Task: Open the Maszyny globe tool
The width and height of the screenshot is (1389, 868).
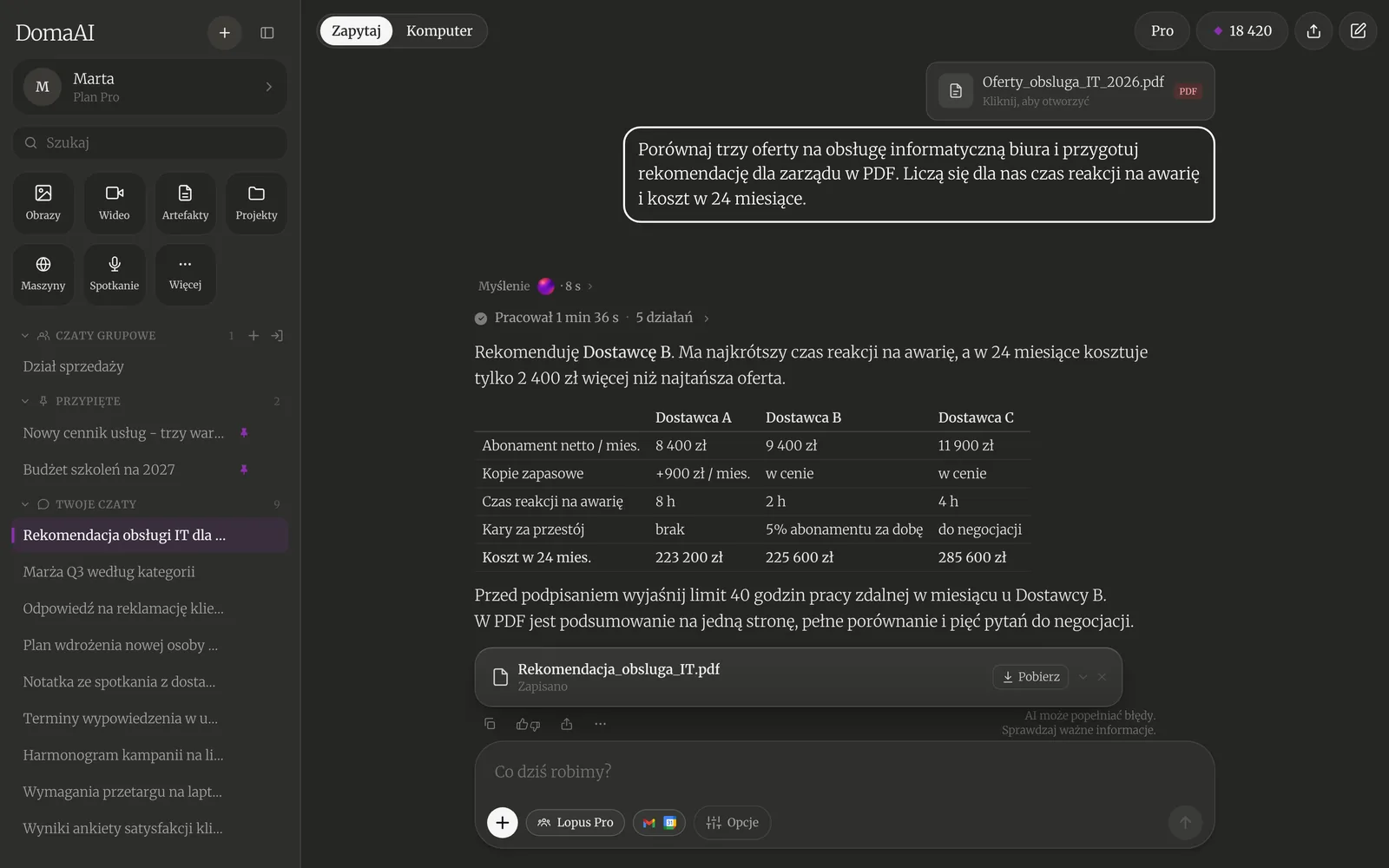Action: click(x=43, y=274)
